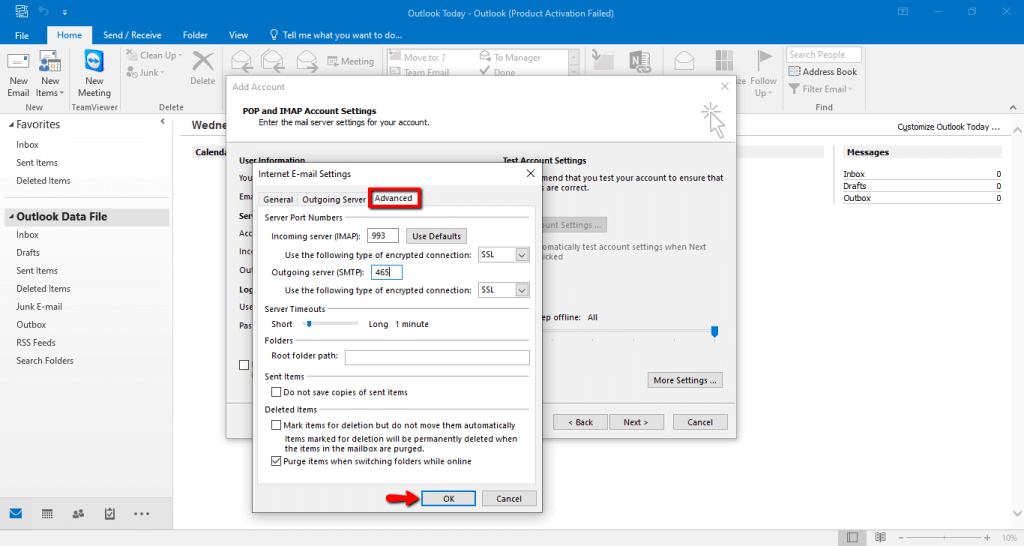Click the OneNote ribbon icon
This screenshot has height=546, width=1024.
coord(639,61)
